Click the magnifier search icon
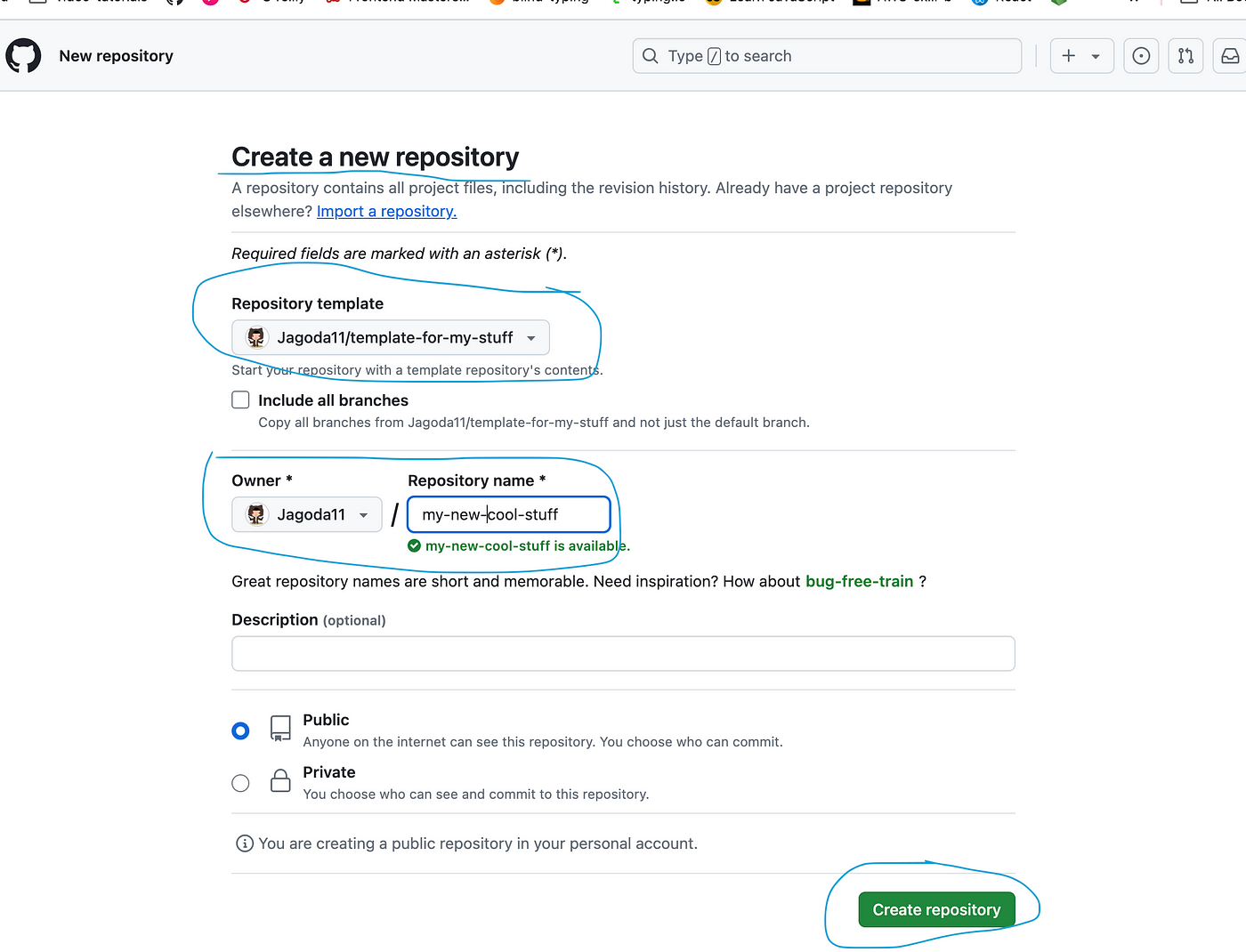Viewport: 1246px width, 952px height. (651, 56)
